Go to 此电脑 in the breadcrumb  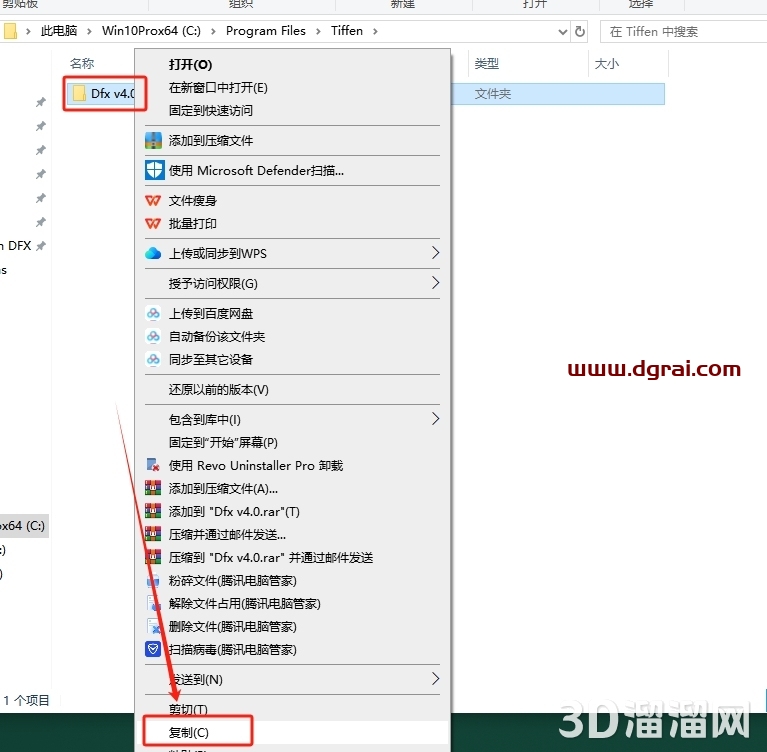pos(59,31)
